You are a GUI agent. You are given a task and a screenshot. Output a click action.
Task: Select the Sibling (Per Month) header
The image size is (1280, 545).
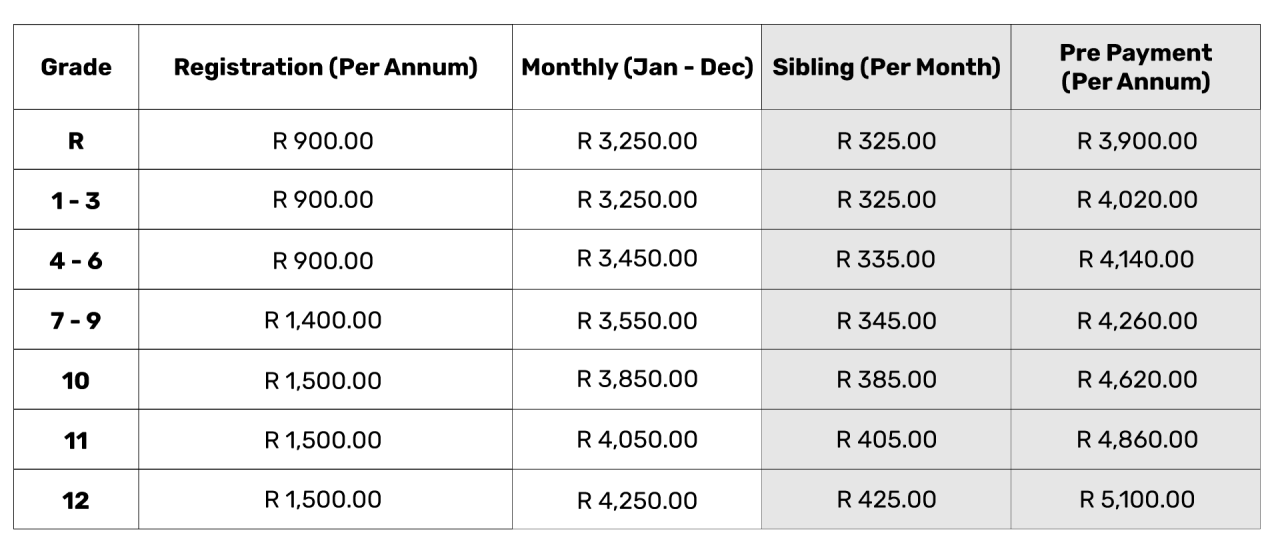(x=886, y=68)
